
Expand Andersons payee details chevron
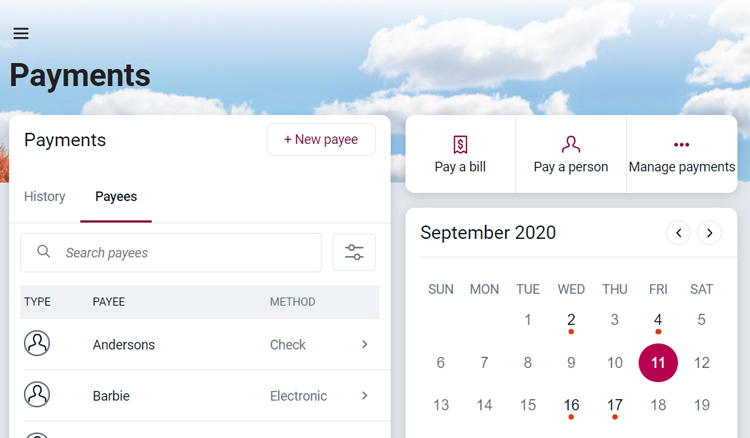[364, 344]
